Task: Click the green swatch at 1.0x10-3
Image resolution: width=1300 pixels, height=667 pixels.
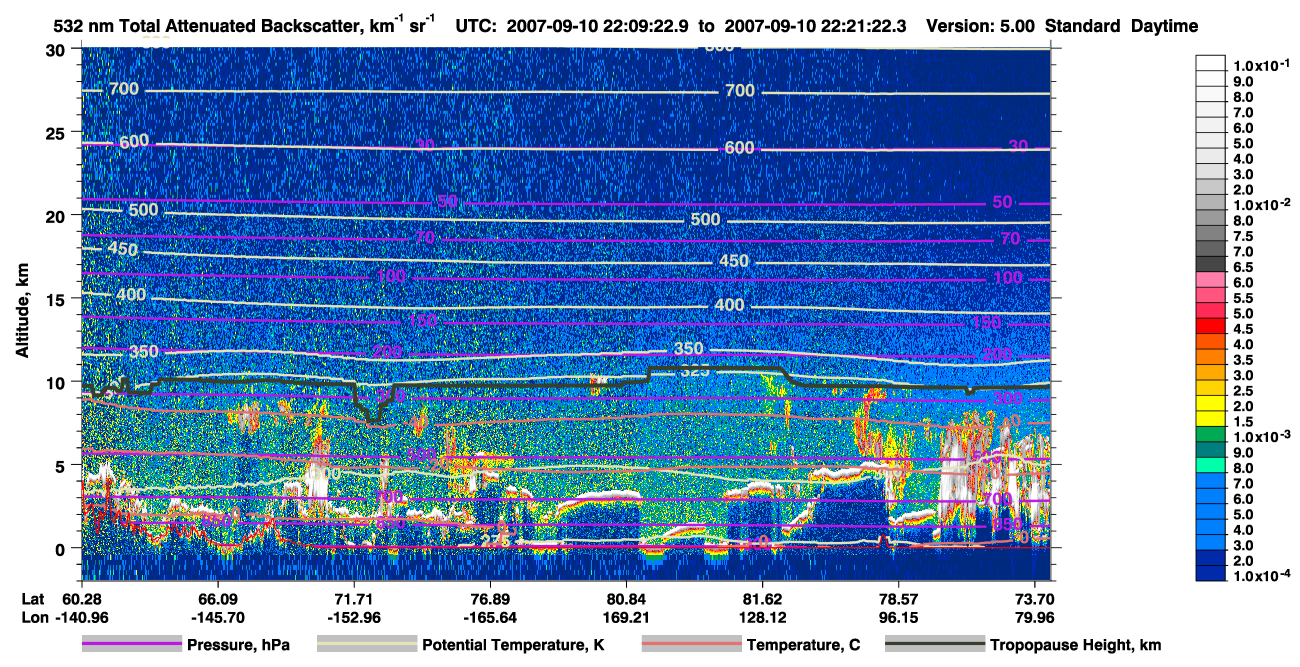Action: pyautogui.click(x=1210, y=434)
